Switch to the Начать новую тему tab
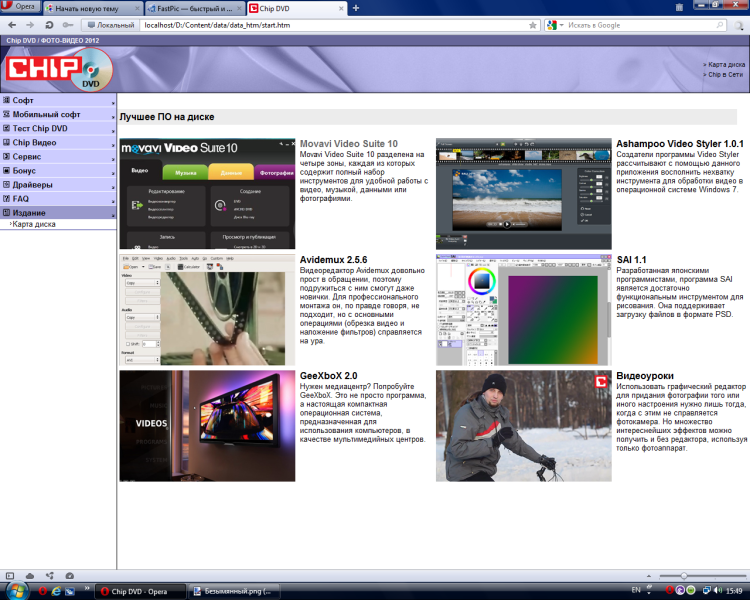The width and height of the screenshot is (750, 600). click(92, 8)
